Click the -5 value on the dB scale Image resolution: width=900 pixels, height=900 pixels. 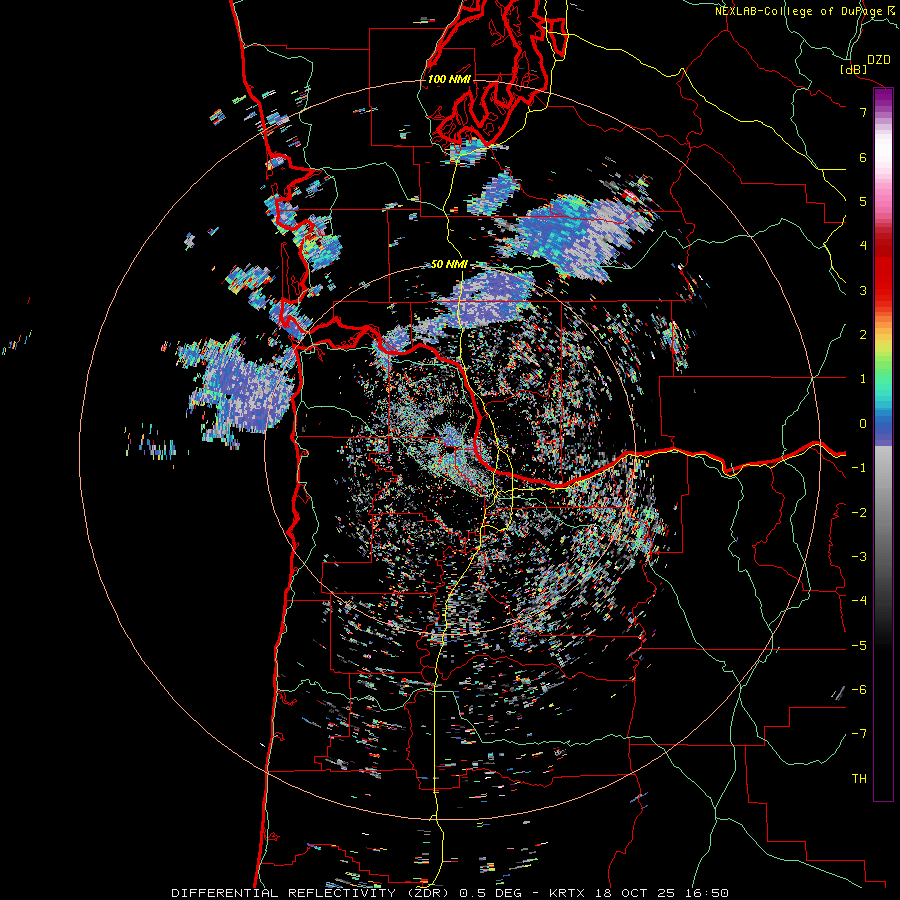(859, 646)
